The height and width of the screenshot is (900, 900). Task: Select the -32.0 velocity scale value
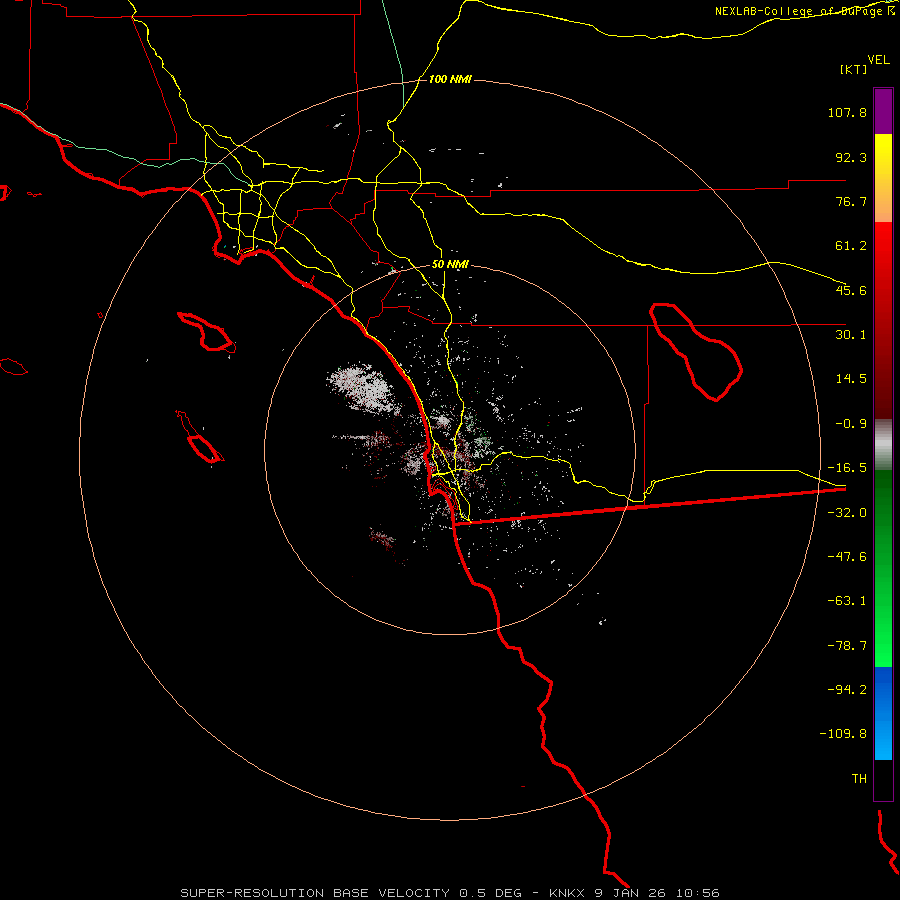point(847,513)
